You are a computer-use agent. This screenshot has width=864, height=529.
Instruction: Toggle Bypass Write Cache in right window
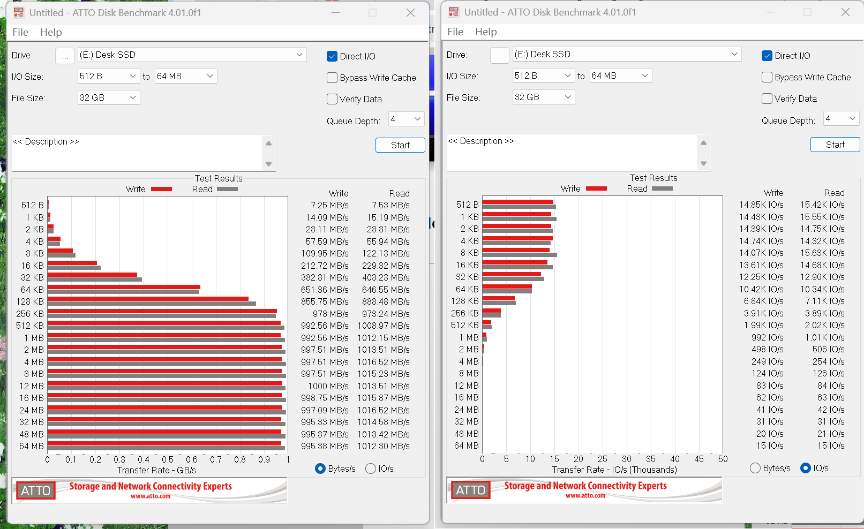(766, 77)
